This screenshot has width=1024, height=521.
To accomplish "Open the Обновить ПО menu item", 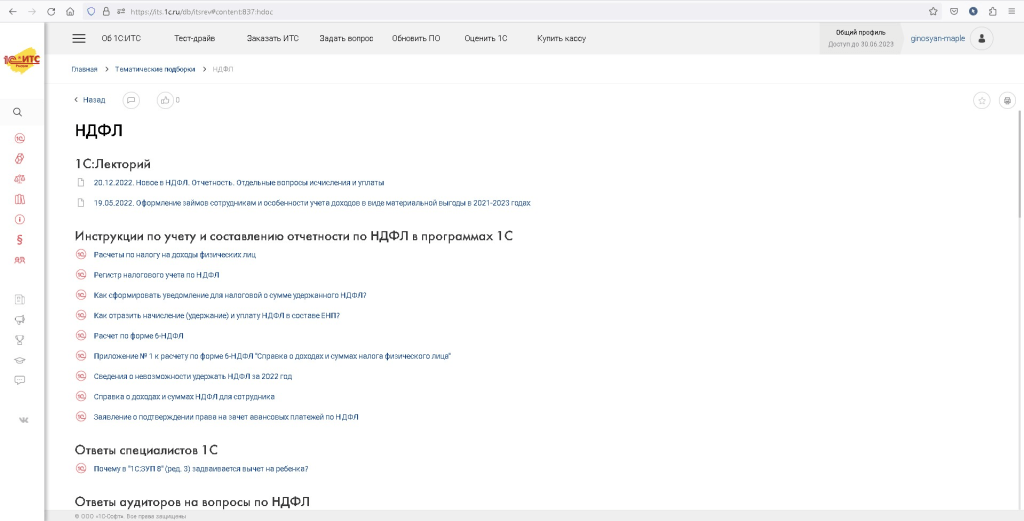I will click(x=416, y=39).
